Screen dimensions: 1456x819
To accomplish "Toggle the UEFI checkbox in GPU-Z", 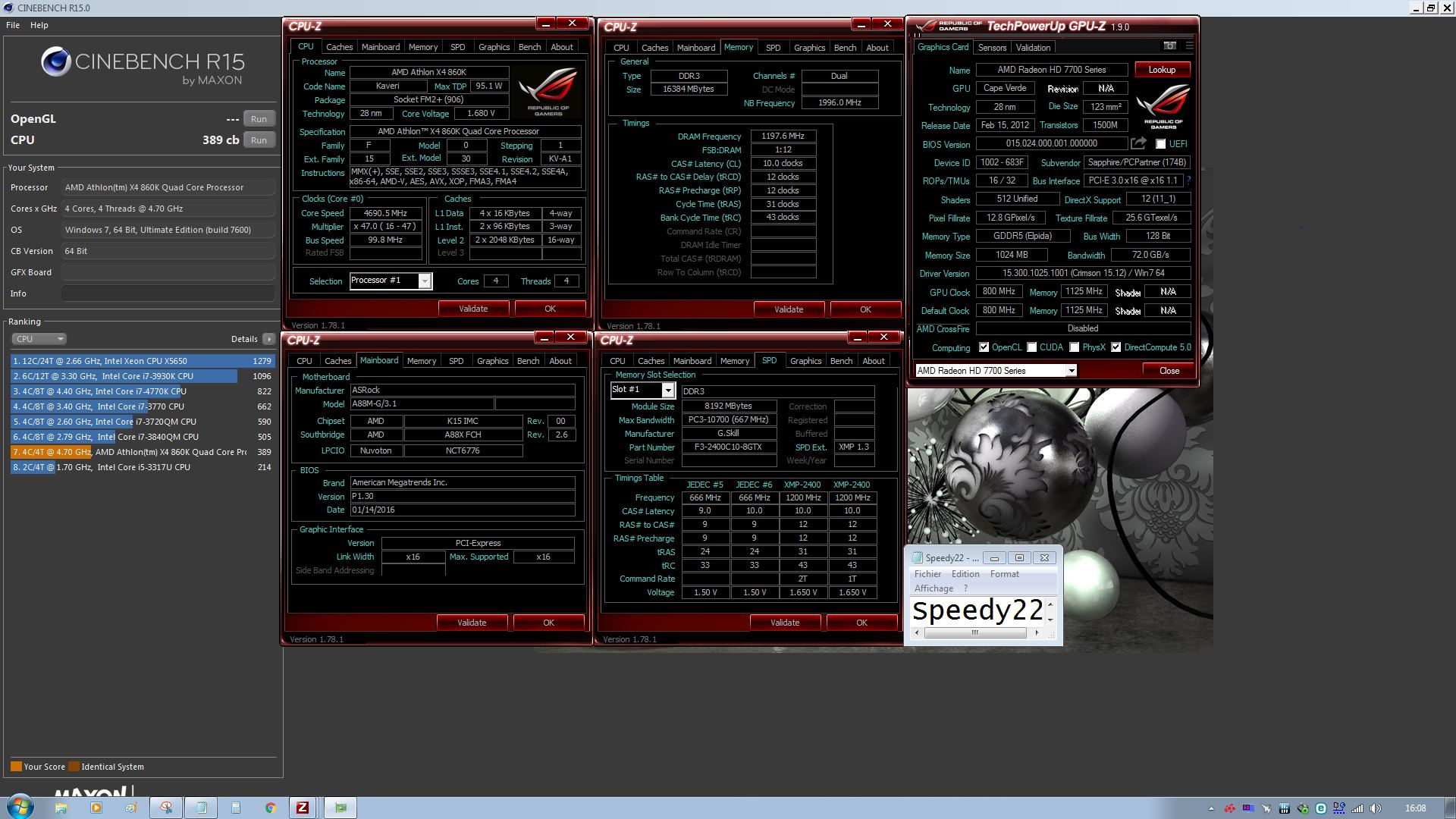I will (1160, 144).
